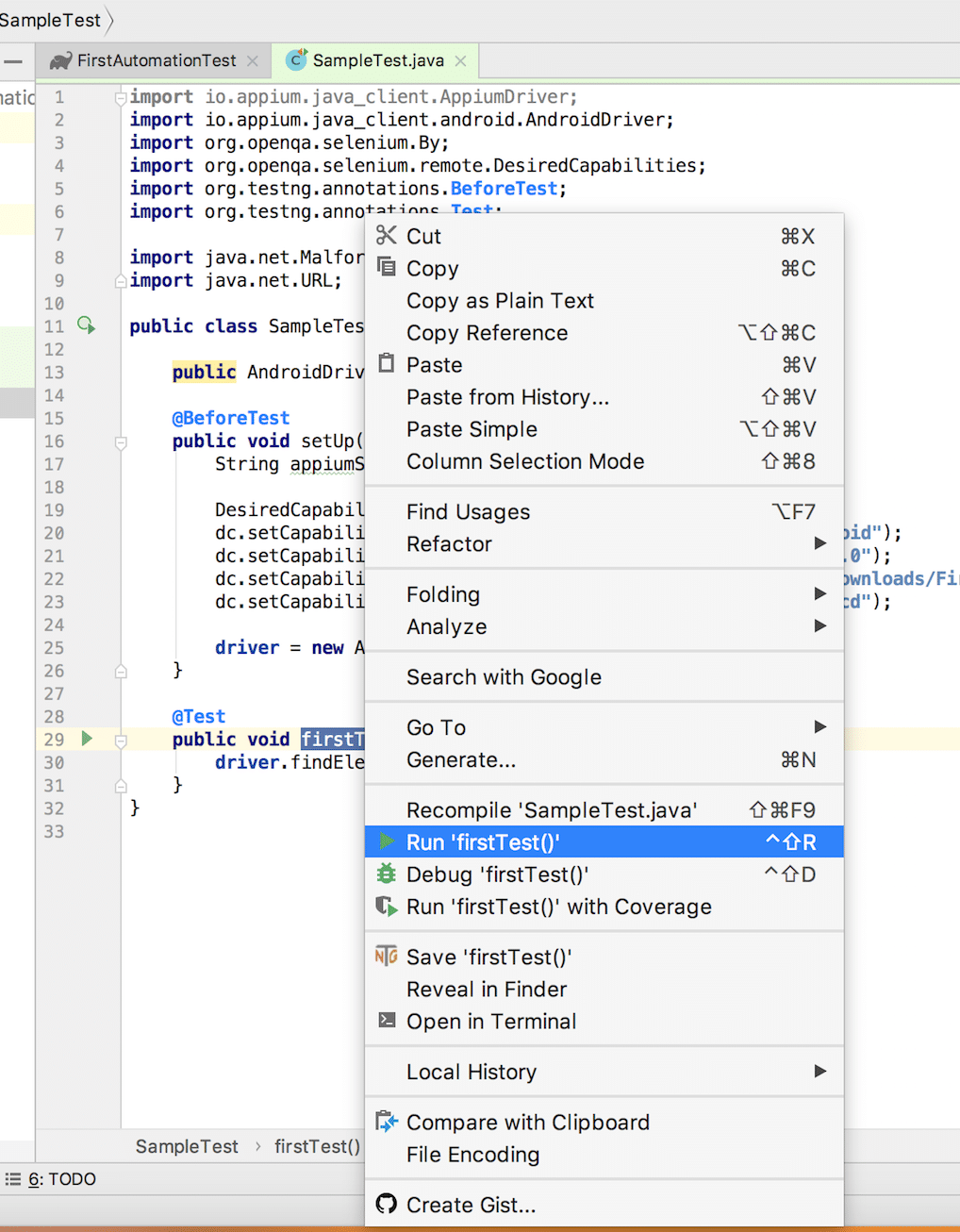The width and height of the screenshot is (960, 1232).
Task: Open the Local History submenu
Action: pyautogui.click(x=471, y=1072)
